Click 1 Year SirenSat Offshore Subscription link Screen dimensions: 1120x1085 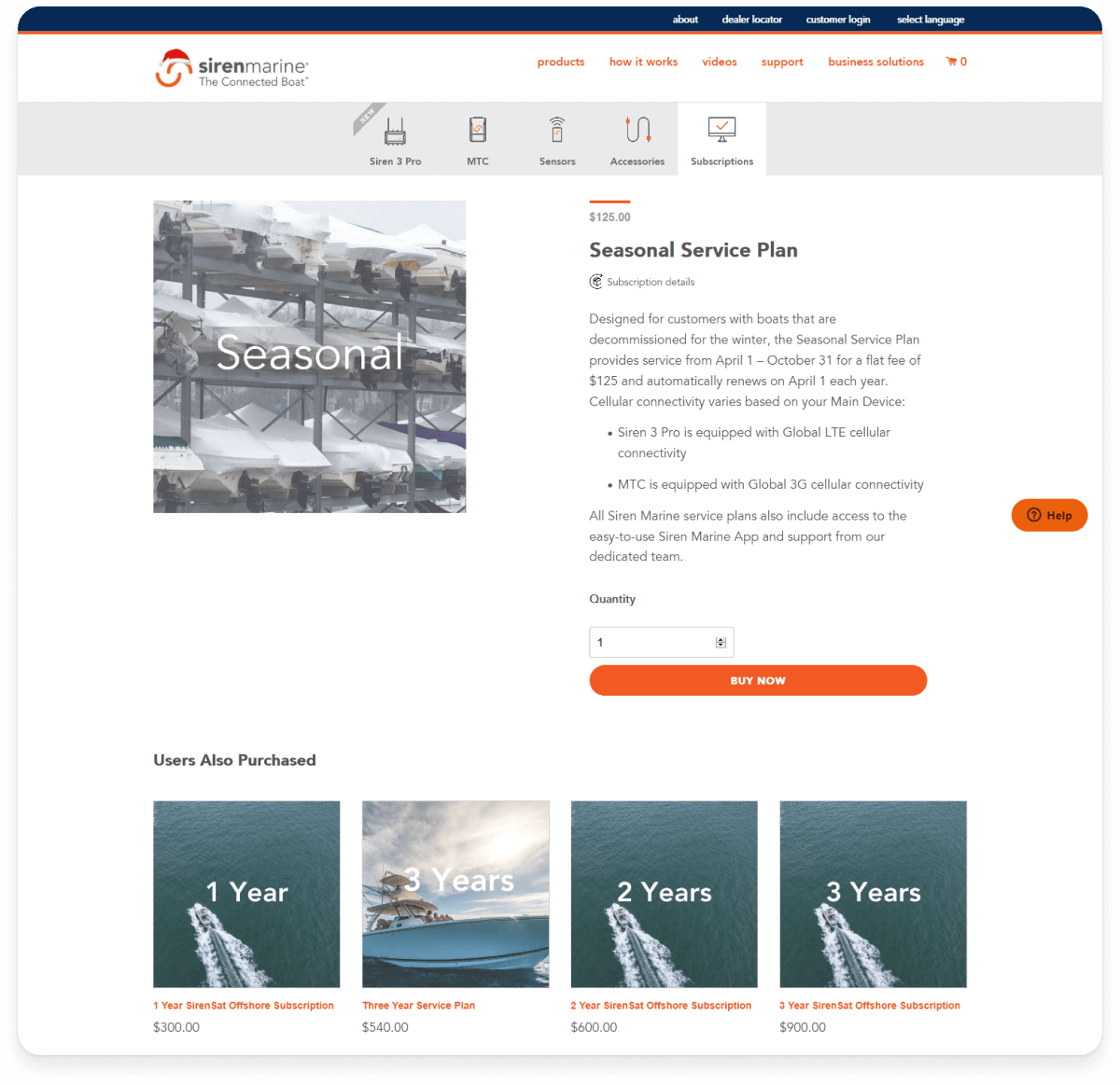tap(244, 1006)
